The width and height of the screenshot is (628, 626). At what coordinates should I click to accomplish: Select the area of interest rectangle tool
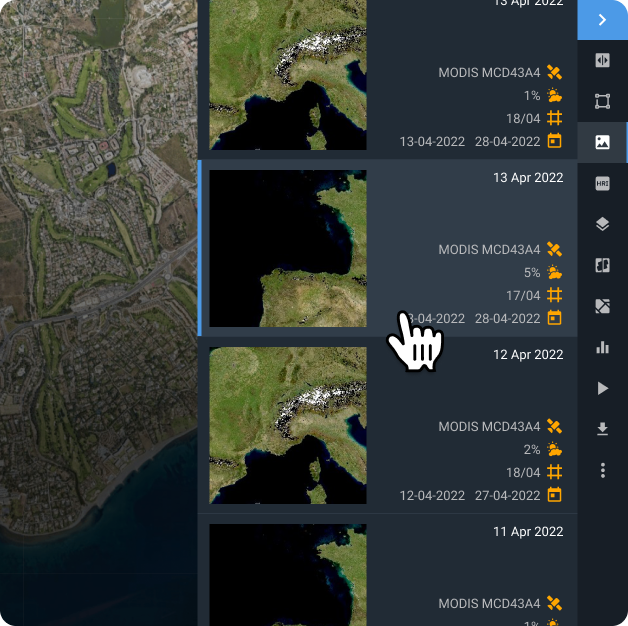(x=602, y=101)
